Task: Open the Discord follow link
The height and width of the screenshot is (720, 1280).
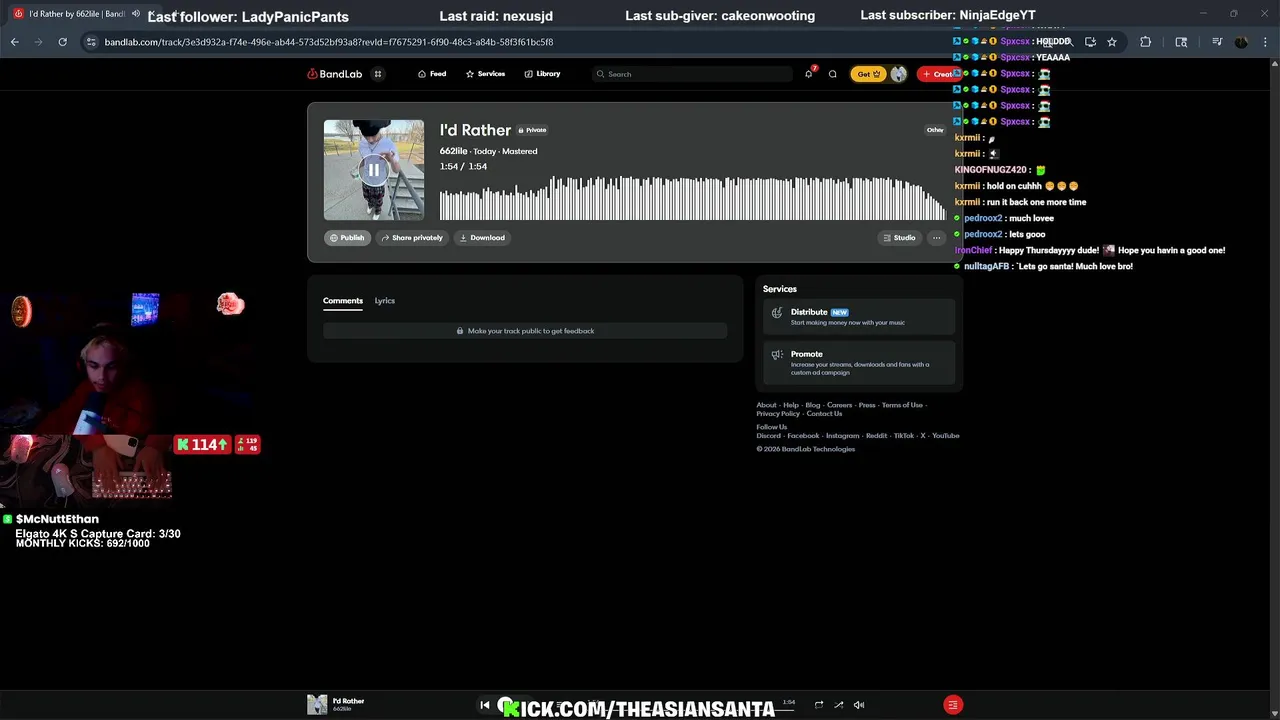Action: (768, 436)
